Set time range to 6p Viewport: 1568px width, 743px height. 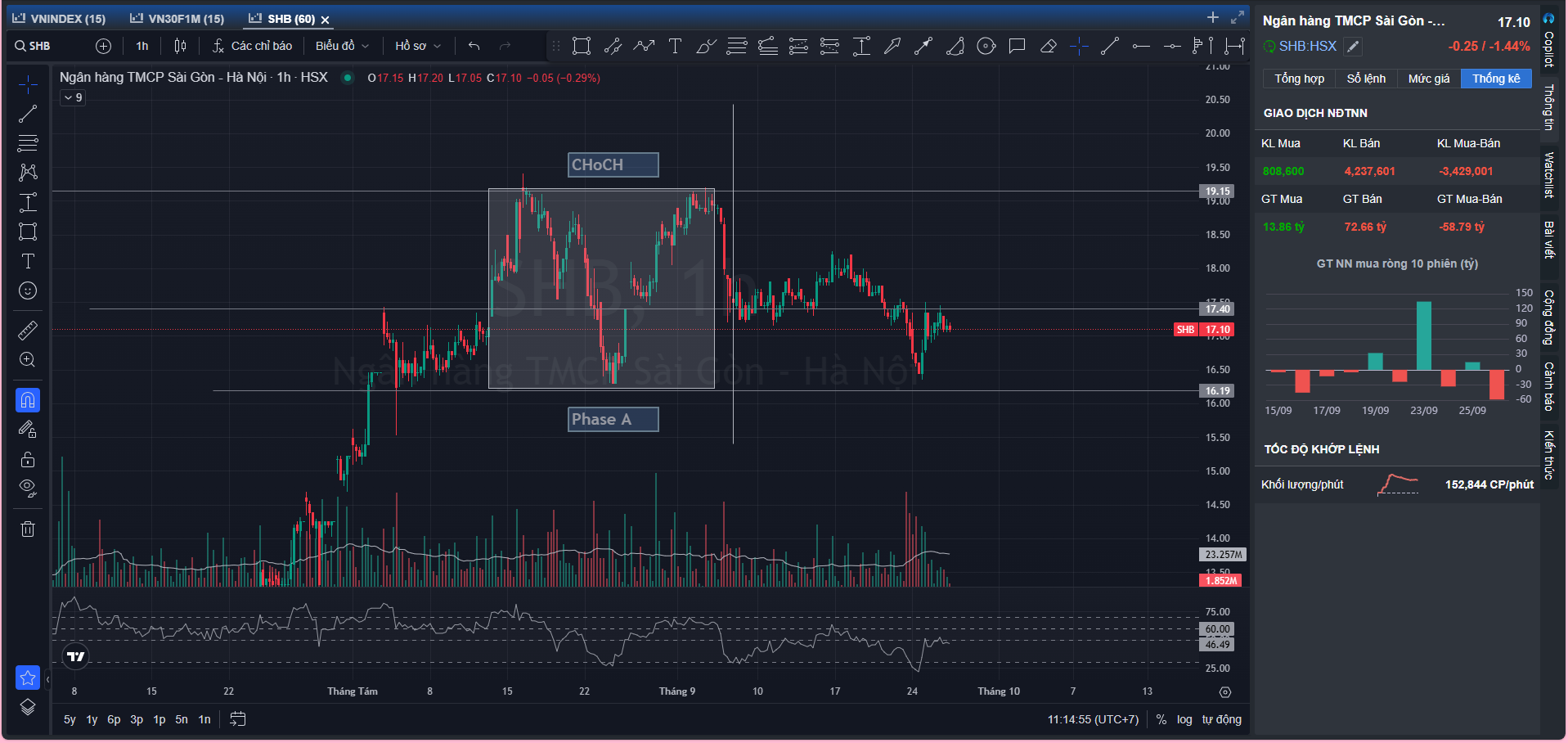pyautogui.click(x=114, y=719)
